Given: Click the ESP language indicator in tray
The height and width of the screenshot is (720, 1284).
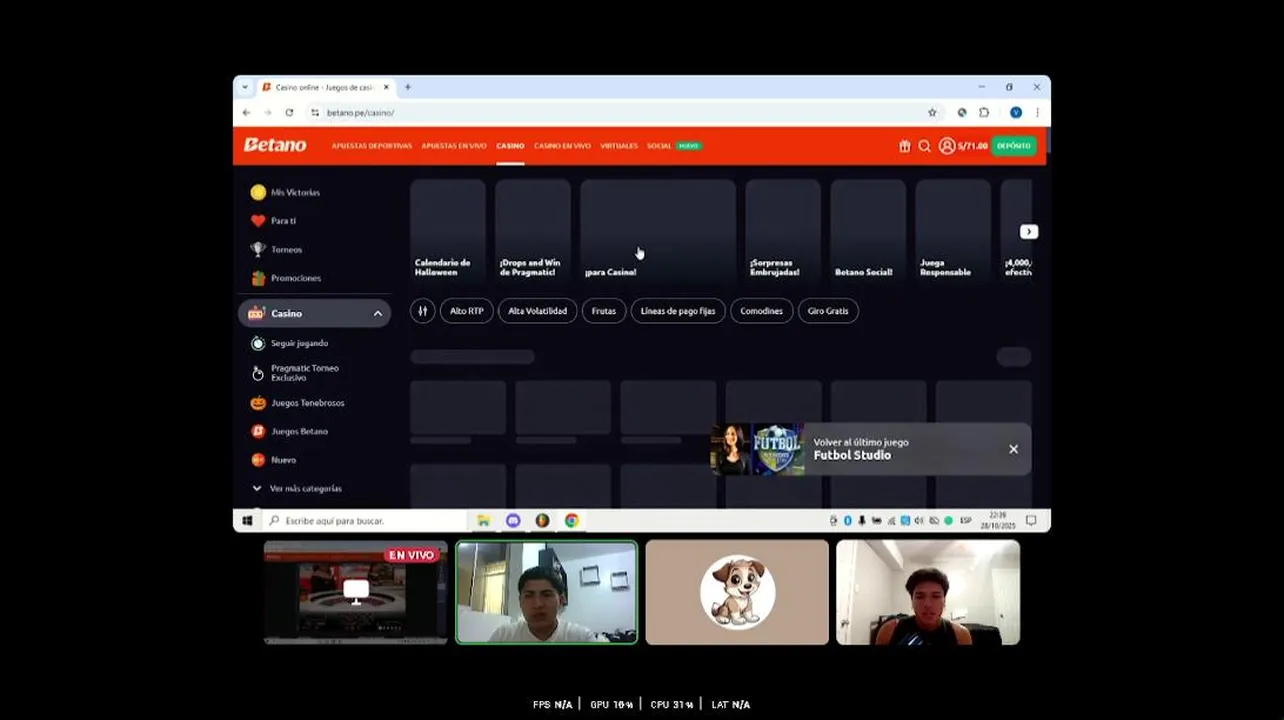Looking at the screenshot, I should (965, 521).
